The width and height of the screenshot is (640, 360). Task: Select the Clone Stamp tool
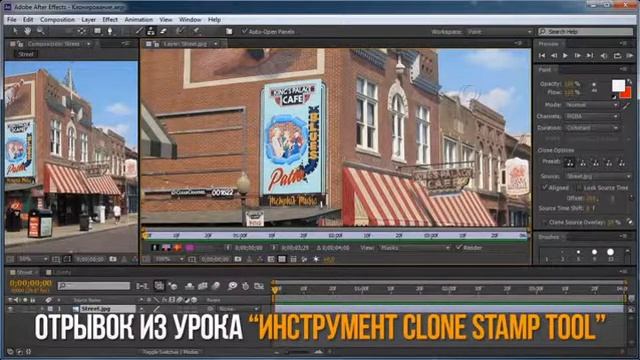(x=151, y=31)
